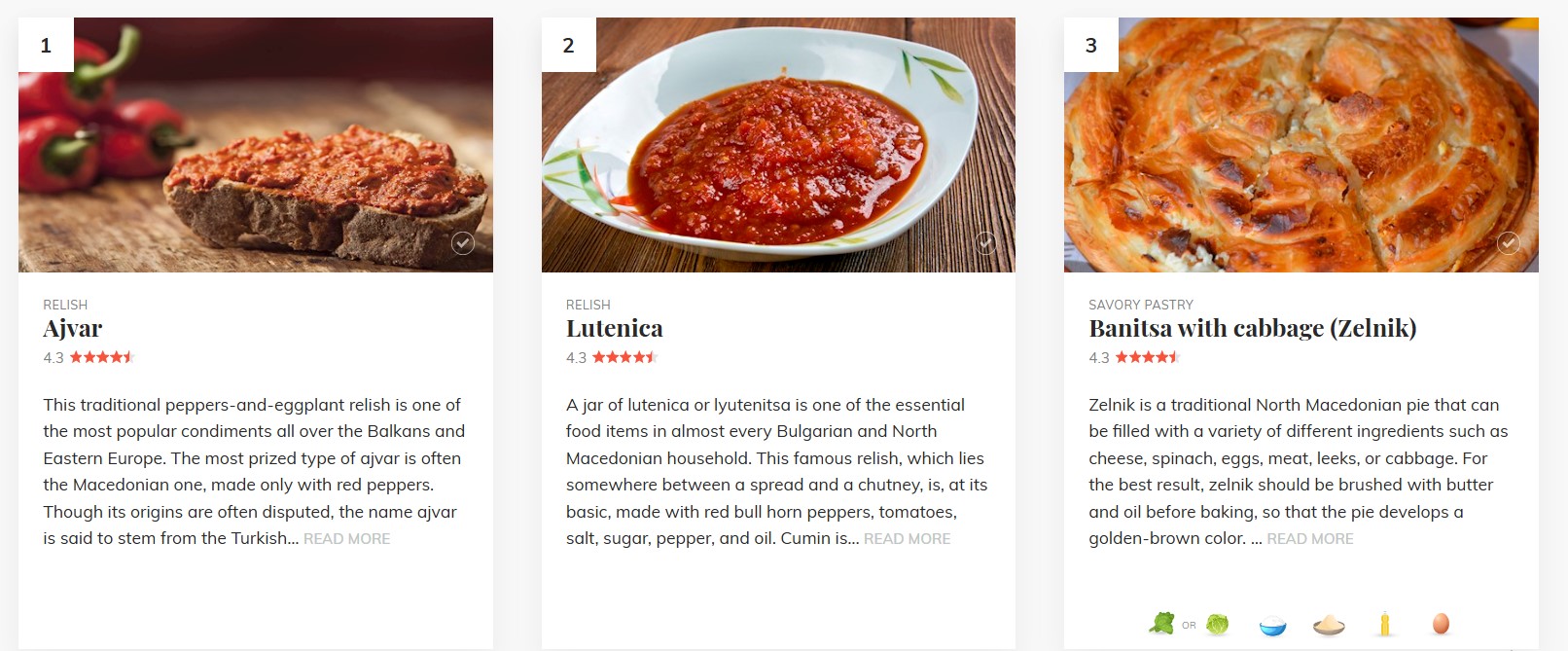Click the blue bowl ingredient icon
The image size is (1568, 651).
[x=1272, y=625]
